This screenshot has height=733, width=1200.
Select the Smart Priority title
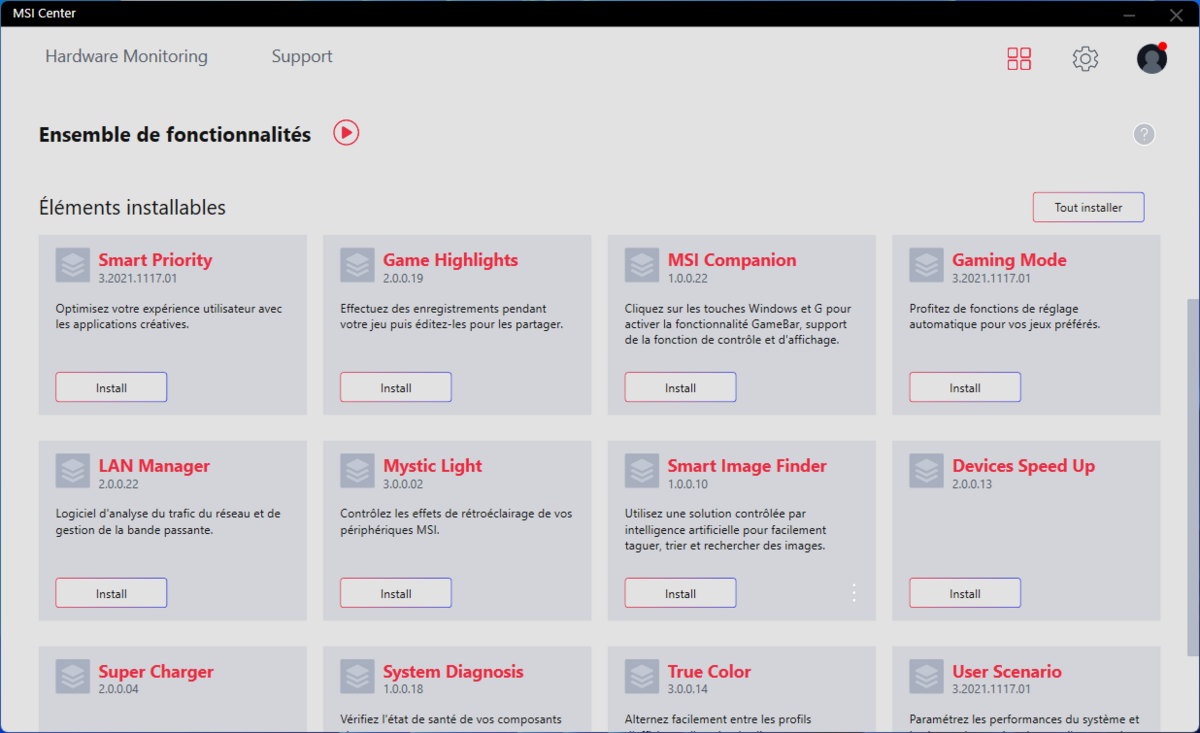point(155,260)
